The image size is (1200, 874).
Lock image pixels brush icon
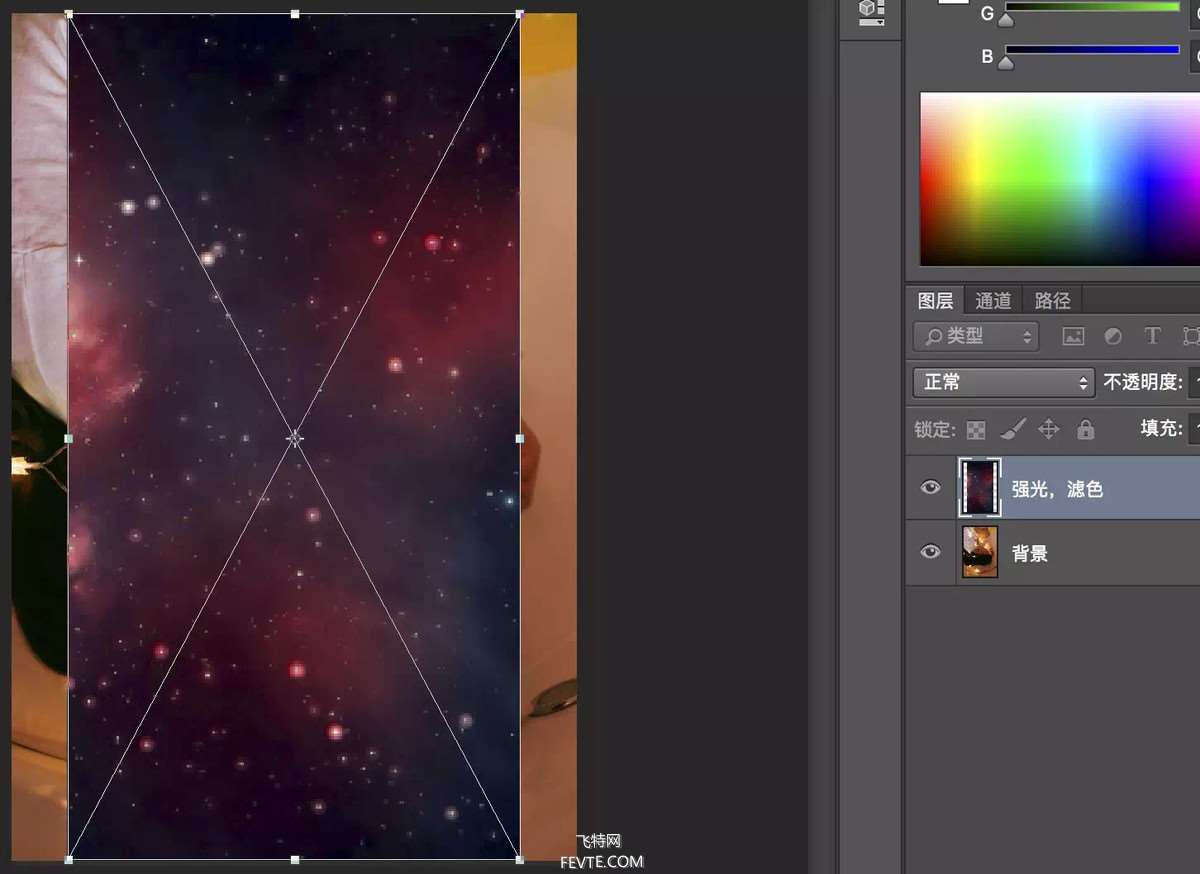click(1012, 430)
